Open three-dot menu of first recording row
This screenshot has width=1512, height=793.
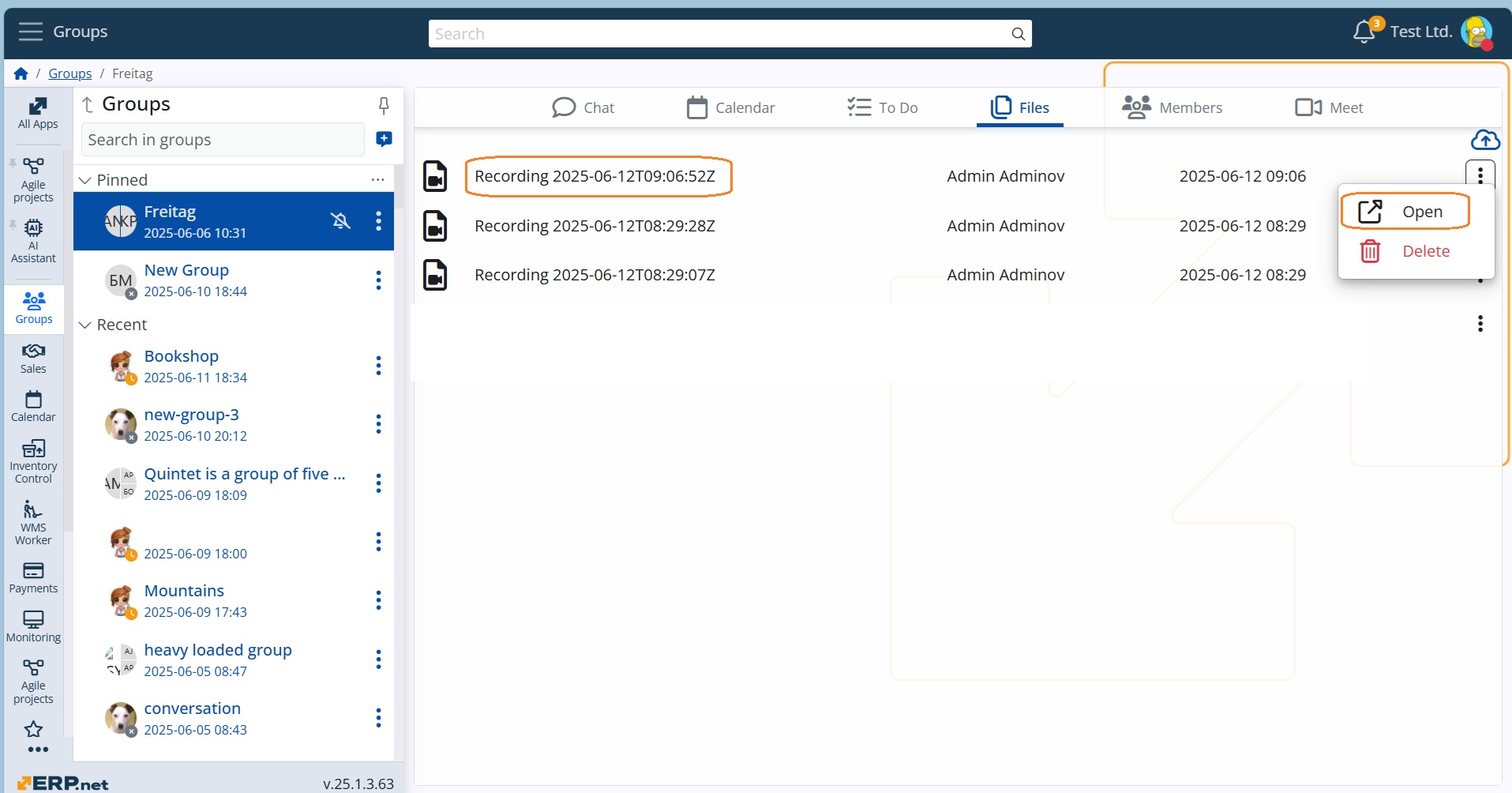1480,174
